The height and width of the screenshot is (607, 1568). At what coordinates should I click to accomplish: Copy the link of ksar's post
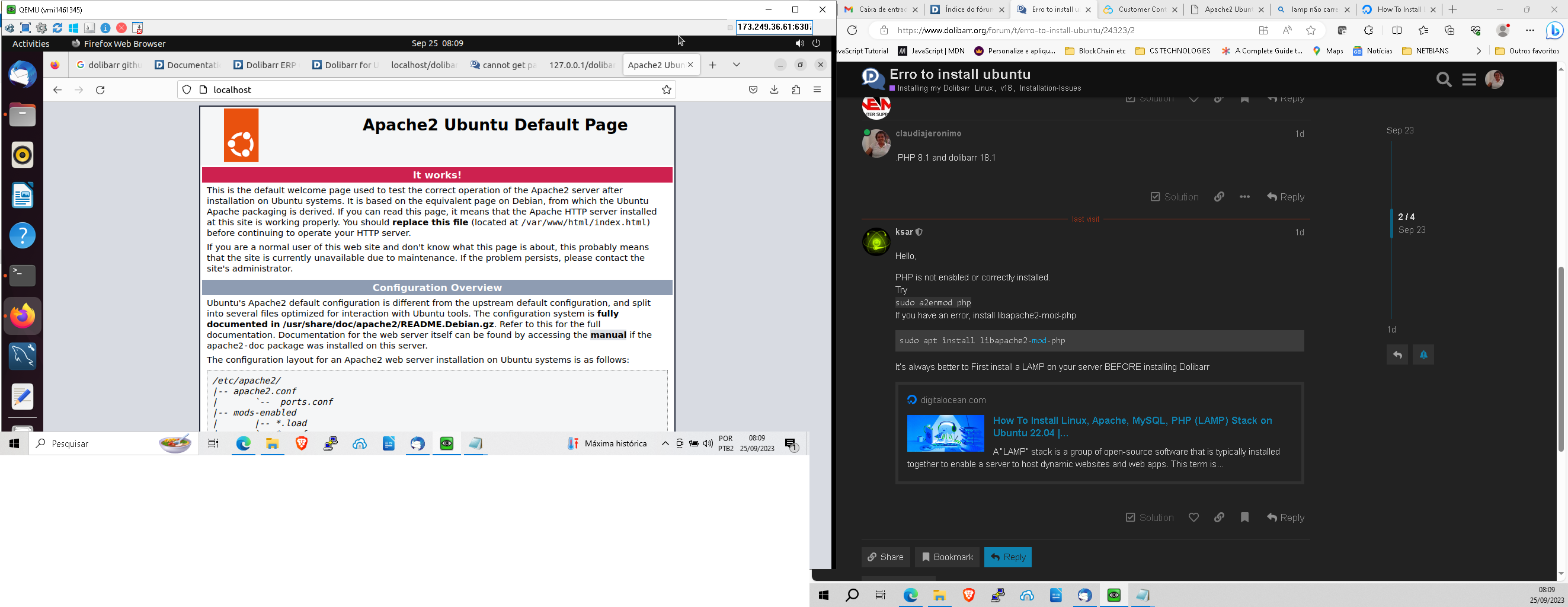click(x=1219, y=517)
